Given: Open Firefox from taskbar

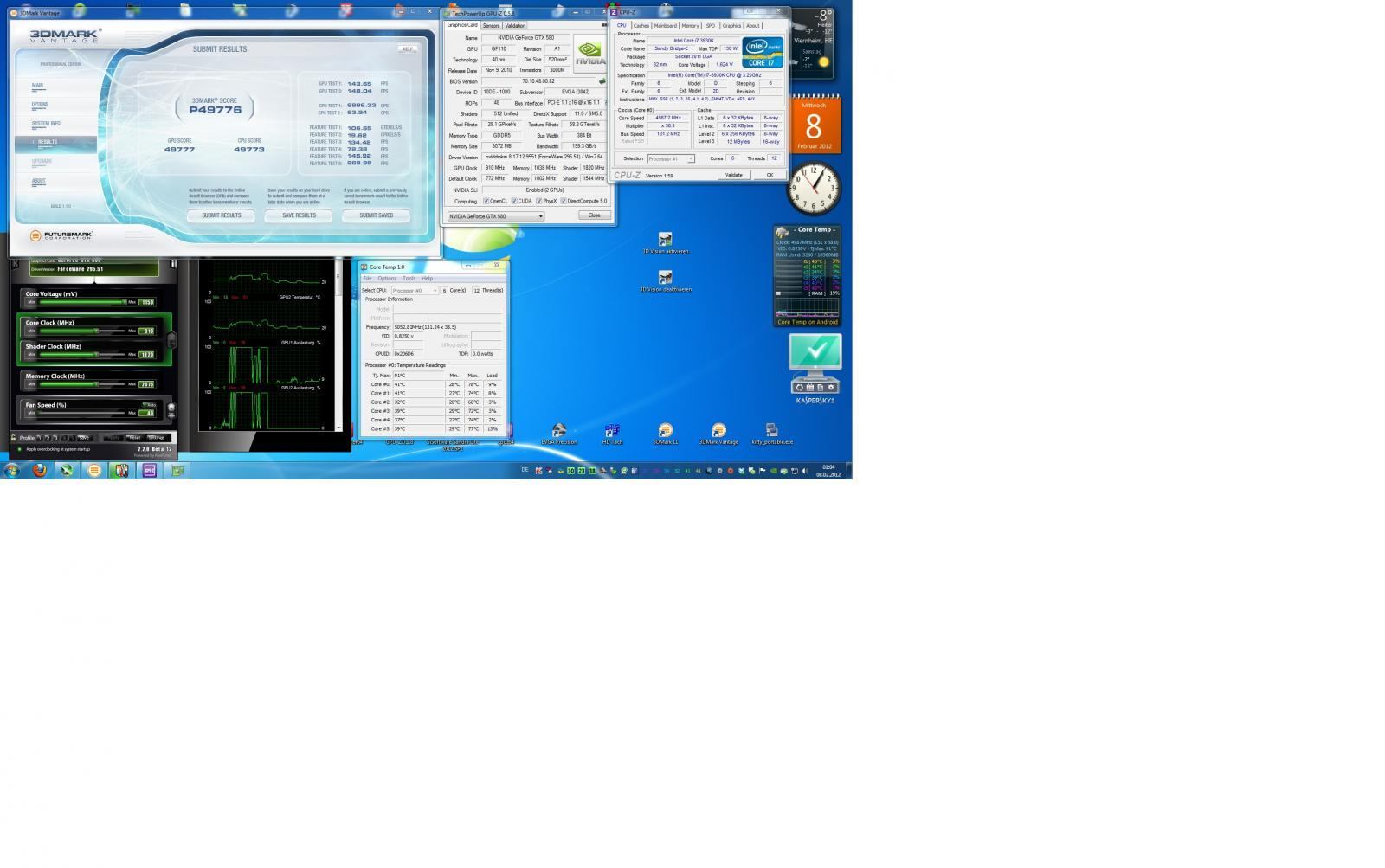Looking at the screenshot, I should (39, 471).
